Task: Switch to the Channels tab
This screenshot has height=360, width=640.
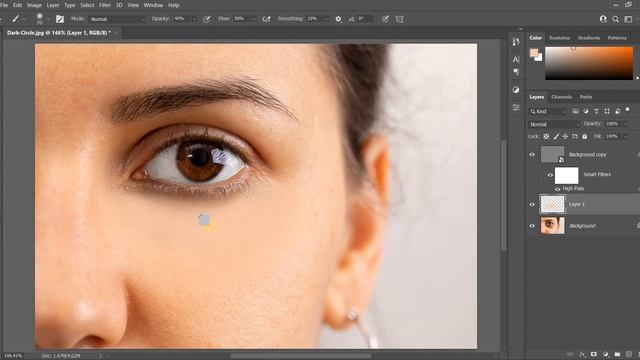Action: click(561, 97)
